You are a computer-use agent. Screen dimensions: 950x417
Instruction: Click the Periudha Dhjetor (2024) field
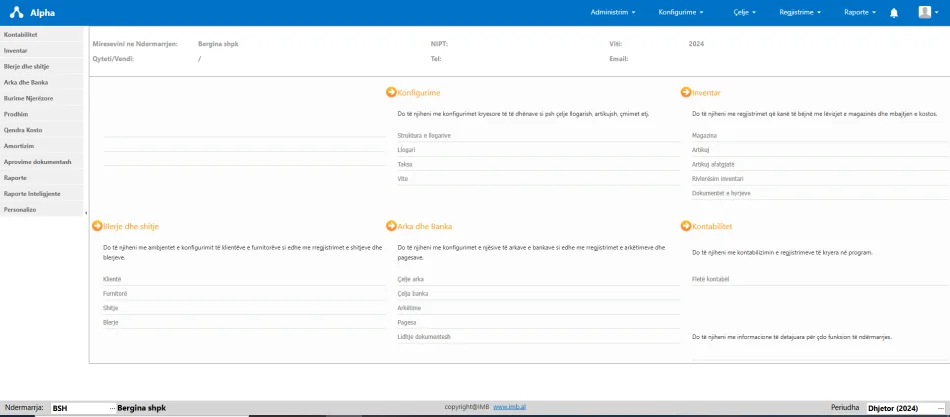click(x=906, y=409)
